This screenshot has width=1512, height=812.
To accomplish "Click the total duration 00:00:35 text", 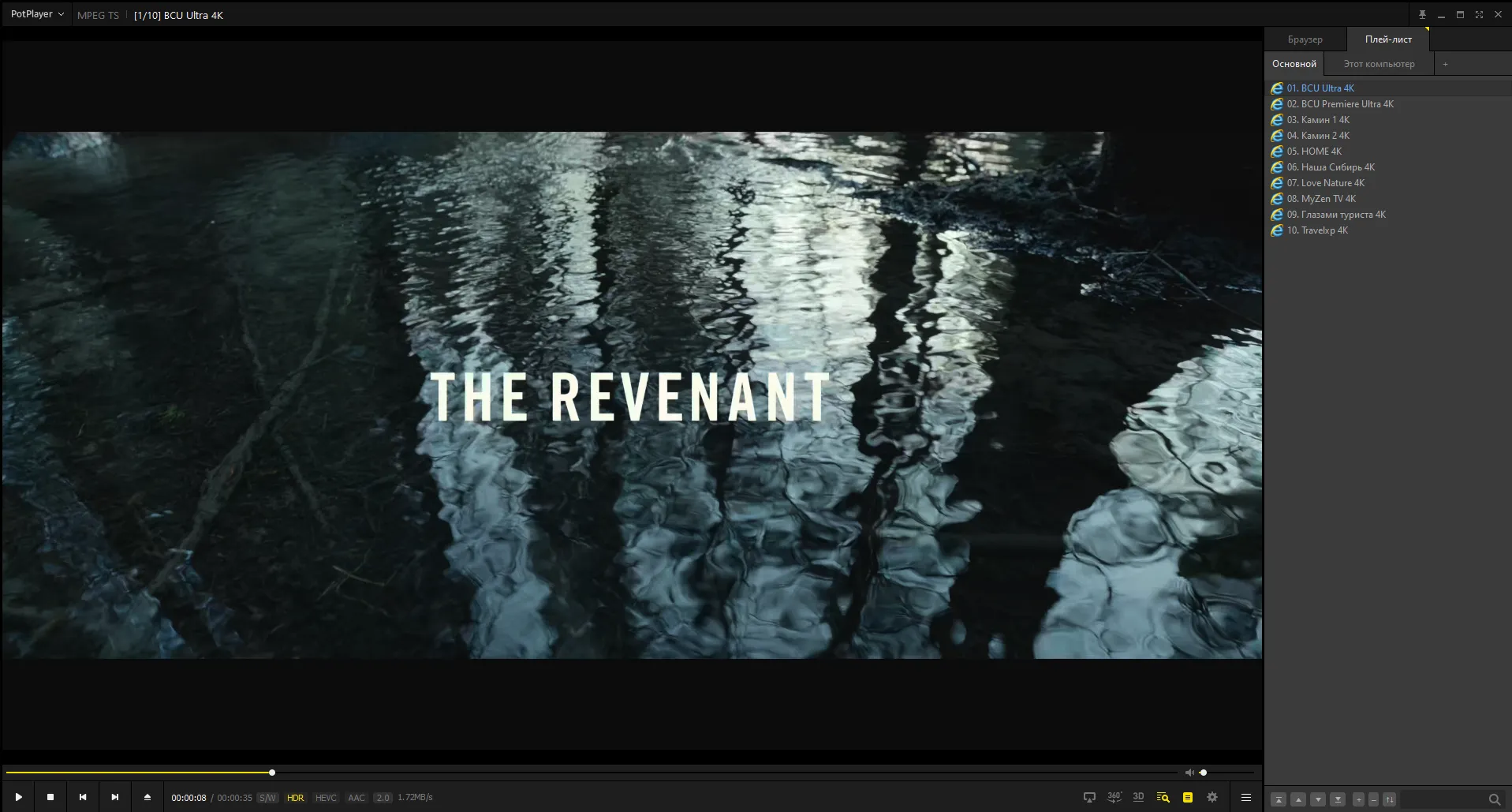I will (234, 798).
